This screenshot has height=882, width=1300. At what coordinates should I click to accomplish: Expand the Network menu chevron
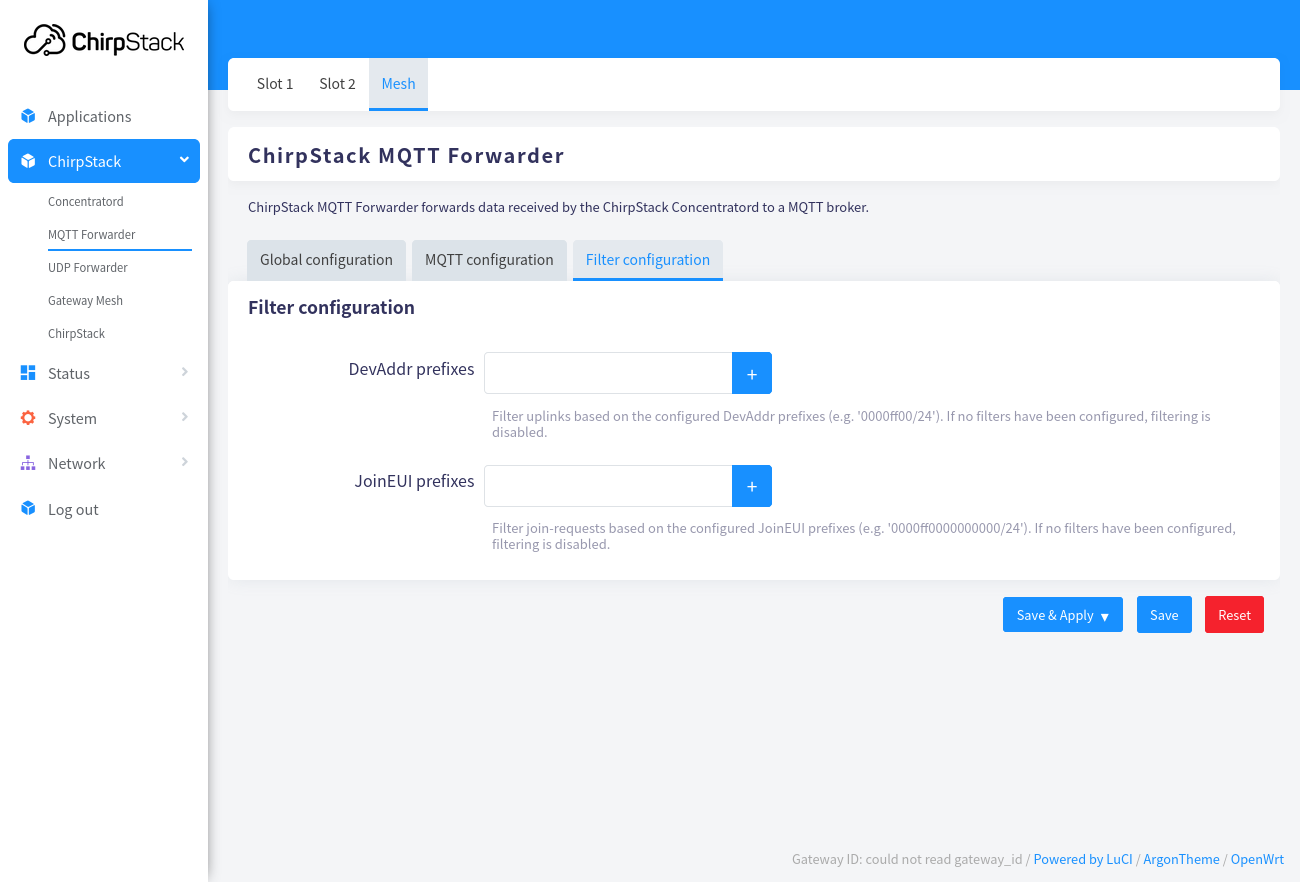tap(184, 462)
